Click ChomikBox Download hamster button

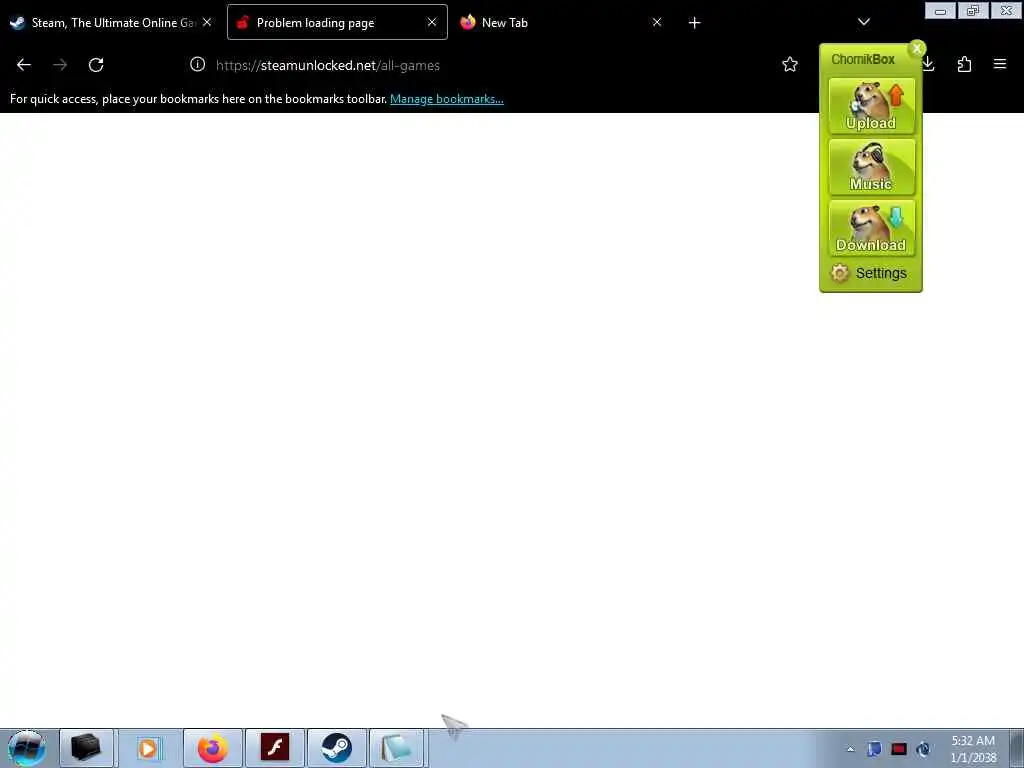tap(871, 228)
